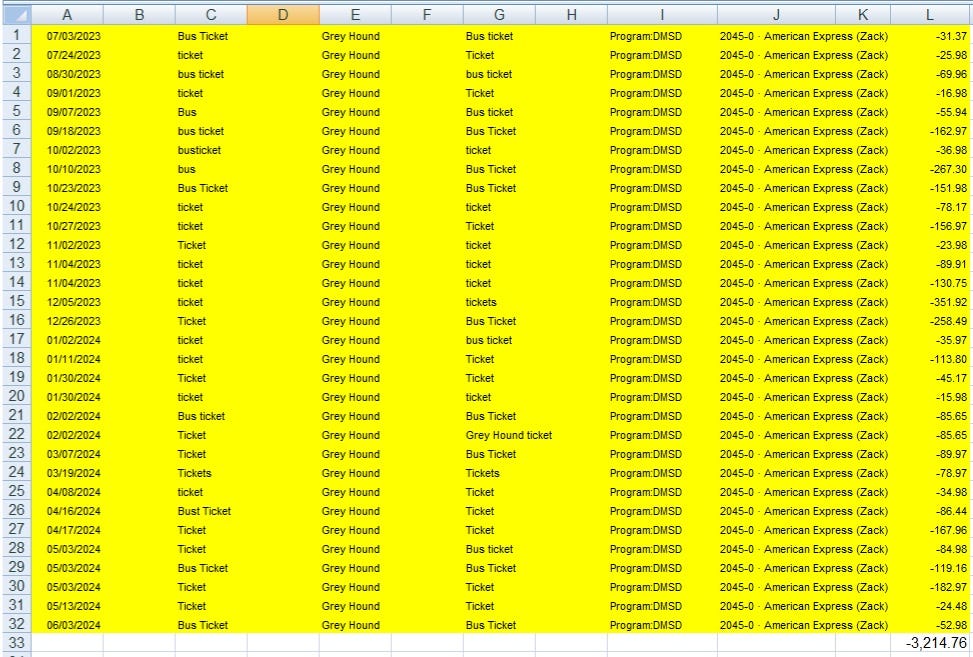Image resolution: width=973 pixels, height=657 pixels.
Task: Click the 'busticket' cell in row 7
Action: point(211,150)
